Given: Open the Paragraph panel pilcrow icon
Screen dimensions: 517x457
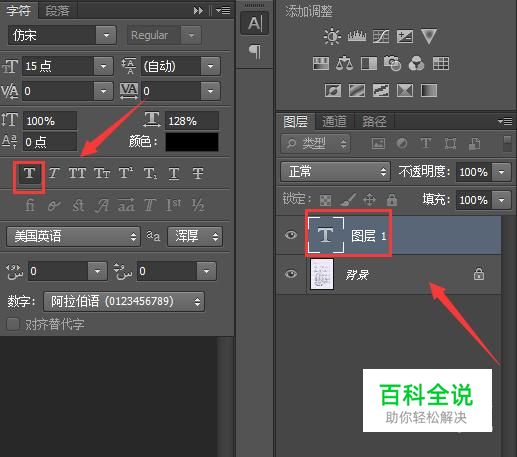Looking at the screenshot, I should [x=255, y=52].
